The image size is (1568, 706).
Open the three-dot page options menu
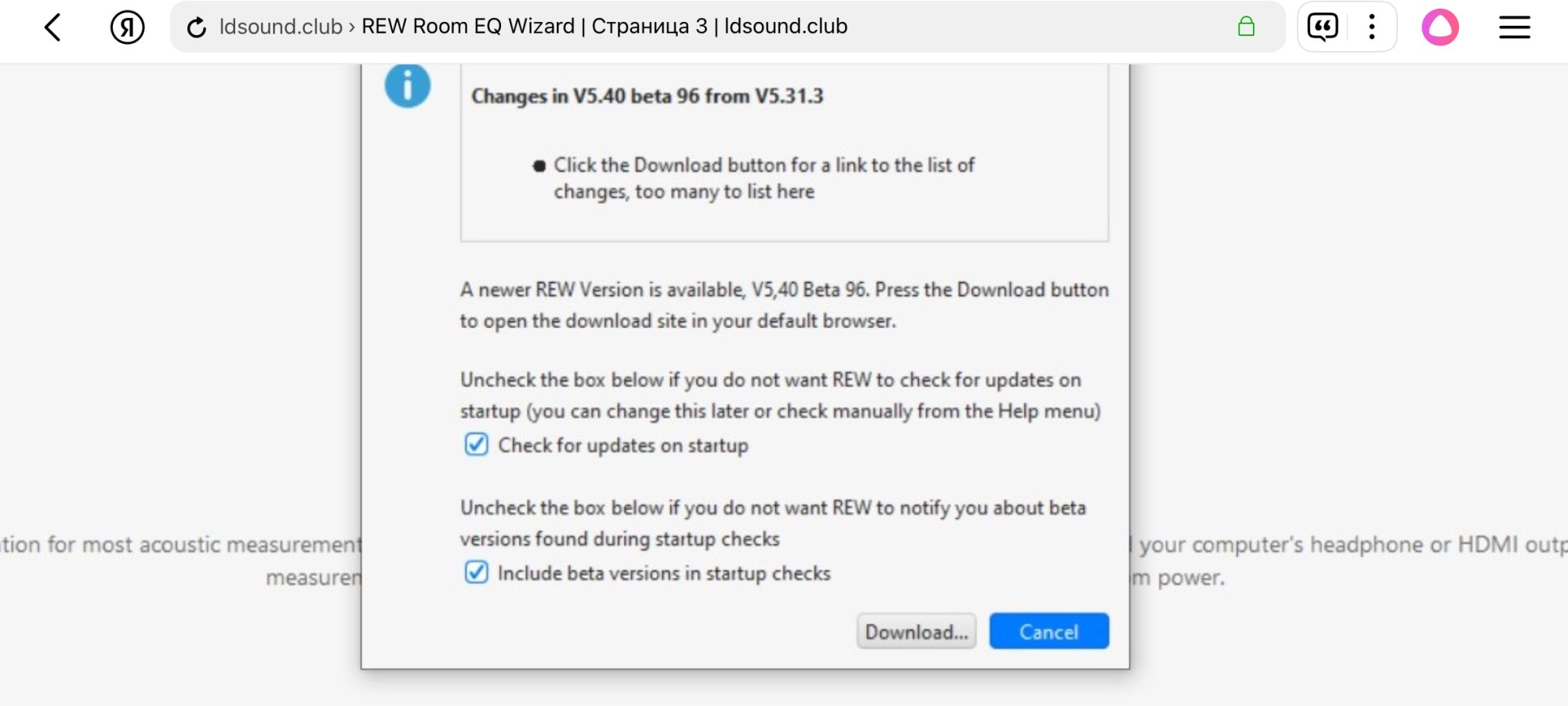[x=1371, y=27]
